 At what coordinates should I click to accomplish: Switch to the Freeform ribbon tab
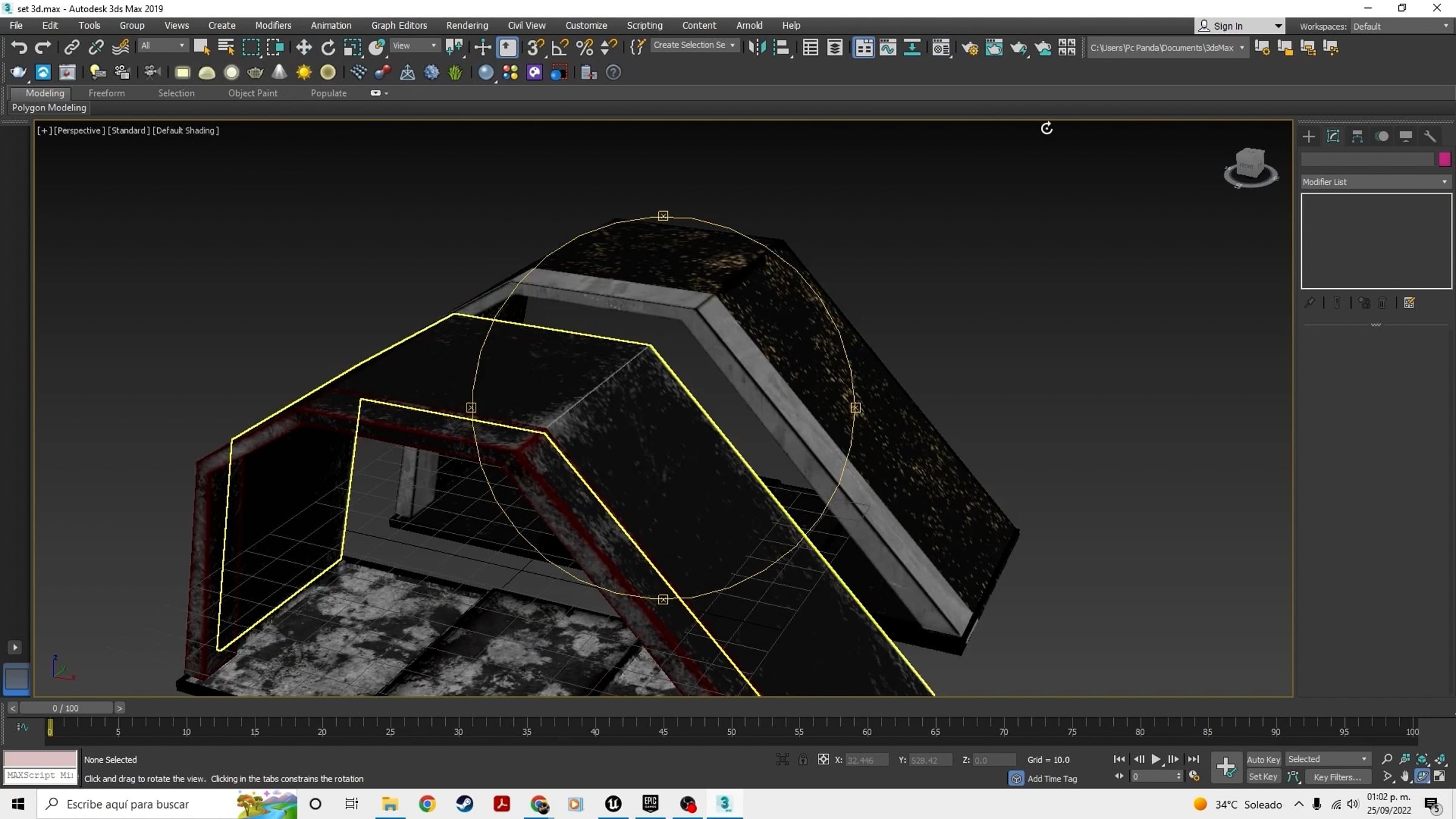point(106,93)
